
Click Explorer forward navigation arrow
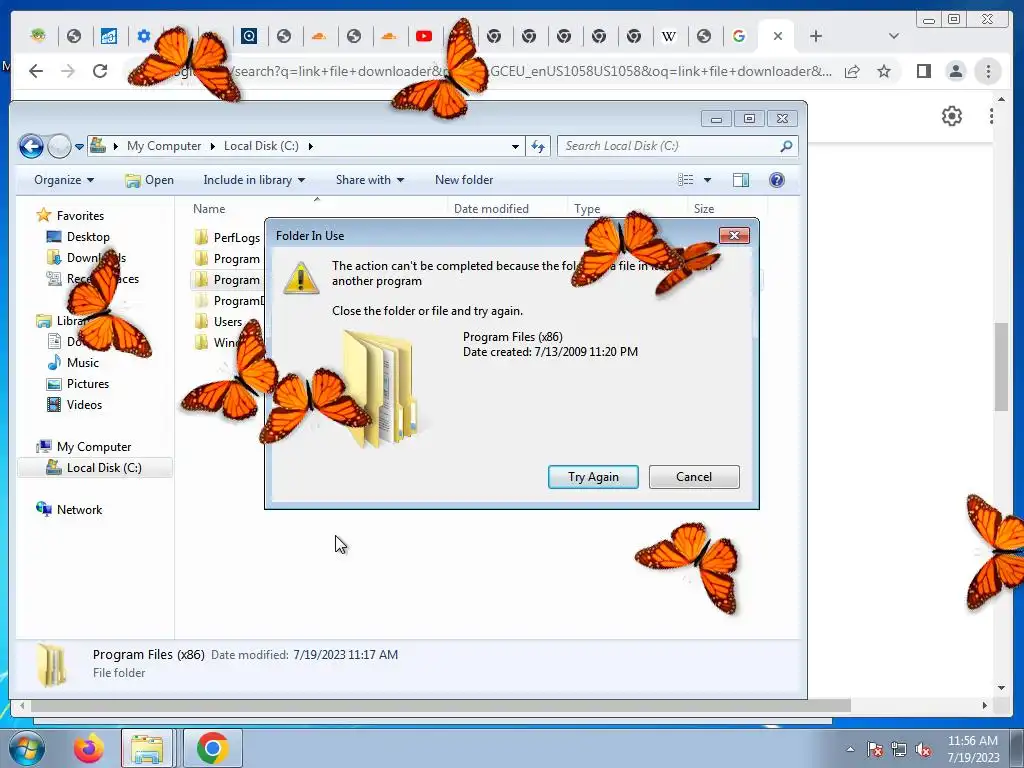click(59, 146)
